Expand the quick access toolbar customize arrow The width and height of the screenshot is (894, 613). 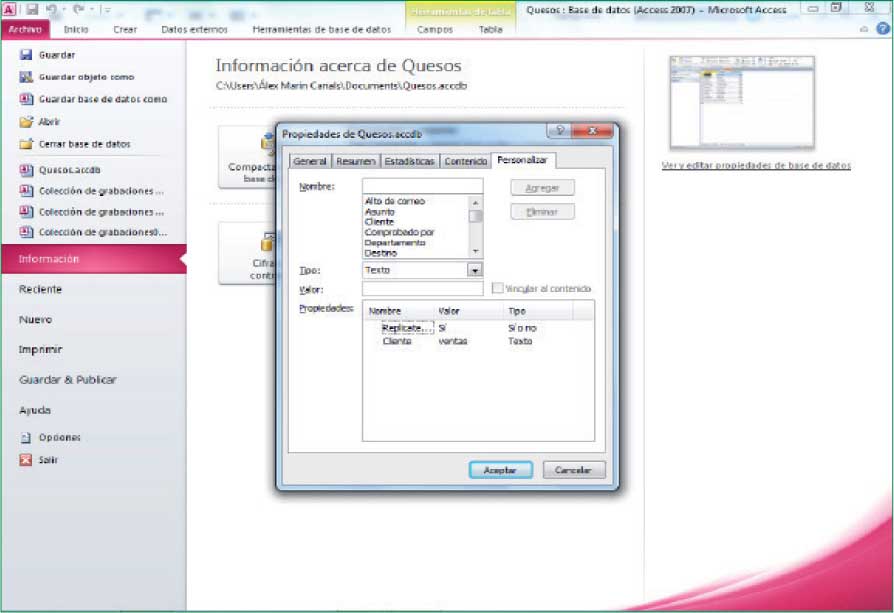(x=107, y=9)
